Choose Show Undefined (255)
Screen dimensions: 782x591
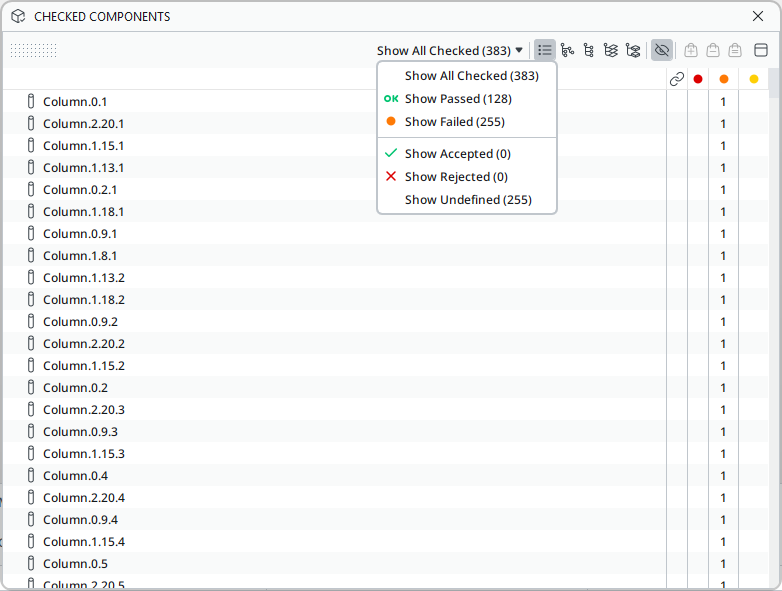[x=467, y=199]
